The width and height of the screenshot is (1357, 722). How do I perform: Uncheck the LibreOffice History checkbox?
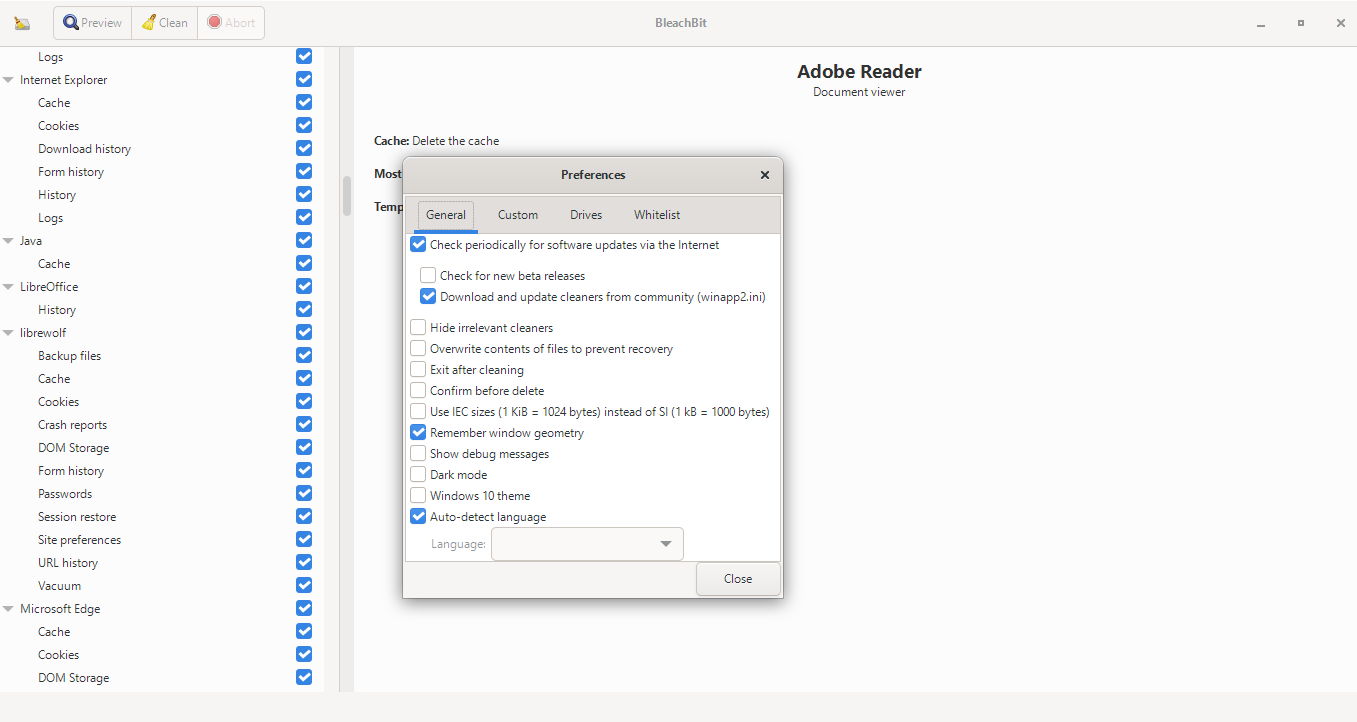pyautogui.click(x=304, y=309)
